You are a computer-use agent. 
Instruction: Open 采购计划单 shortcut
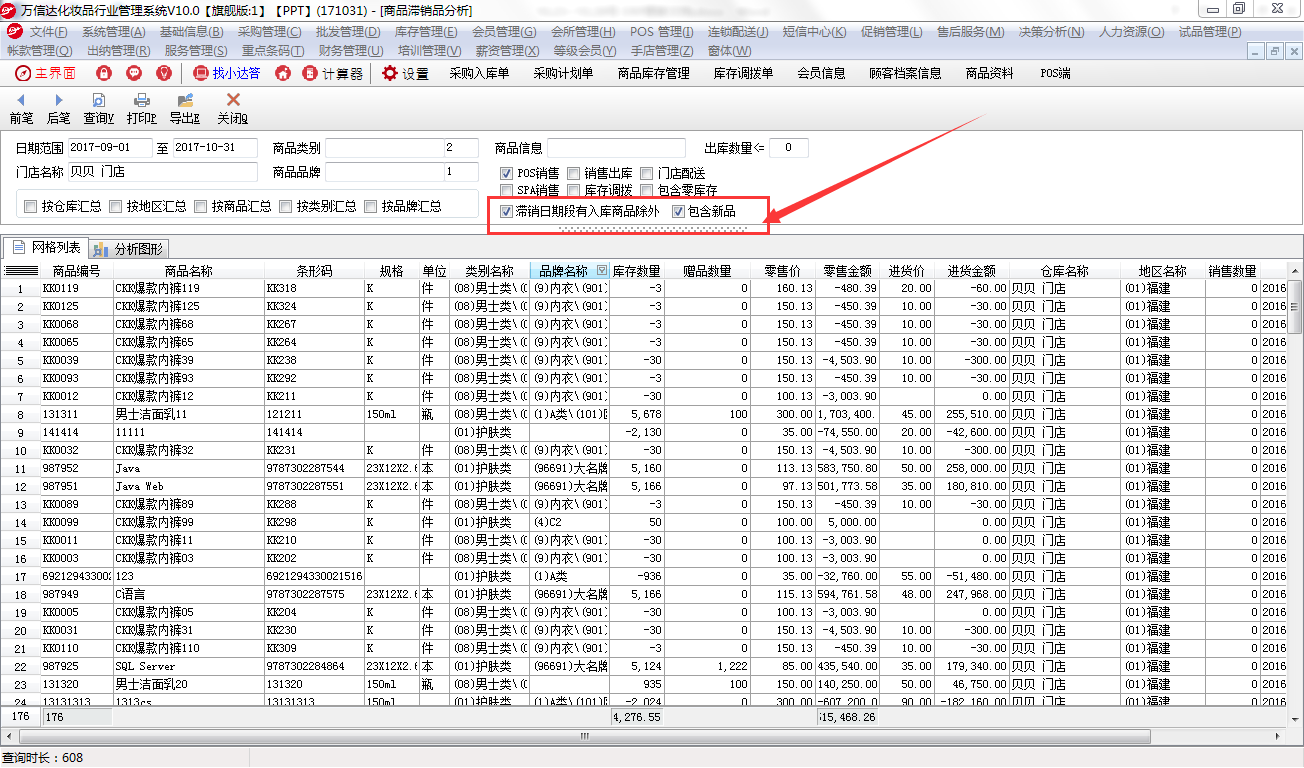(563, 73)
